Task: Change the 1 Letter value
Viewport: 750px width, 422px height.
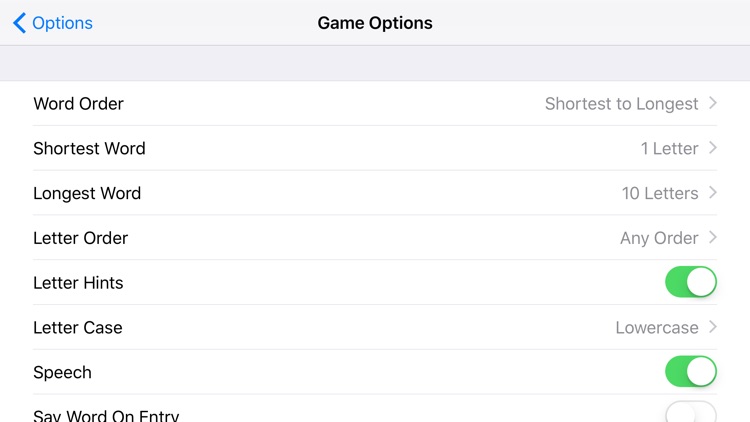Action: [x=669, y=149]
